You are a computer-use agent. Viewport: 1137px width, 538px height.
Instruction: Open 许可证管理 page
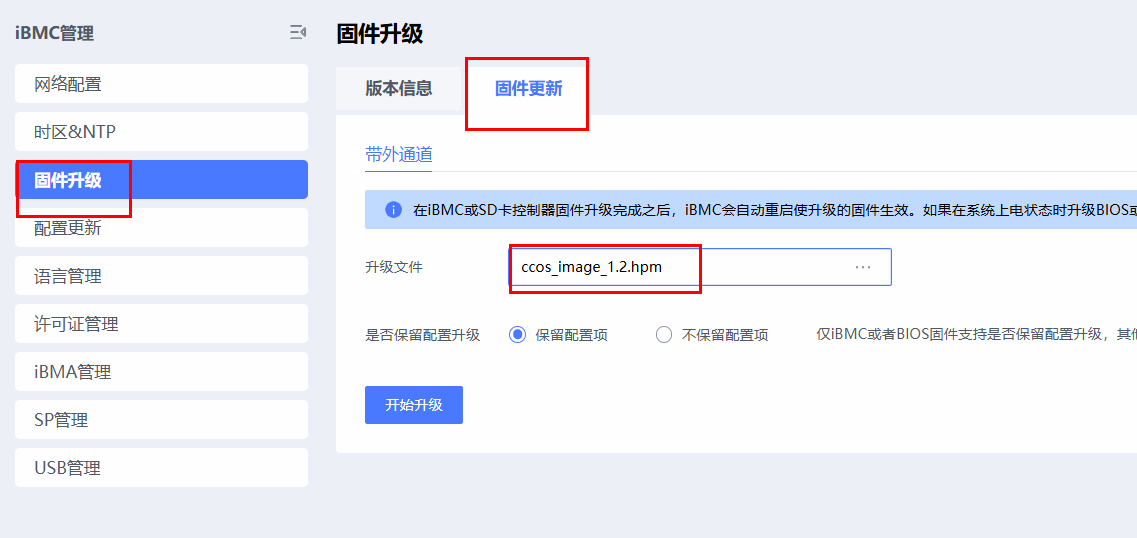point(161,324)
